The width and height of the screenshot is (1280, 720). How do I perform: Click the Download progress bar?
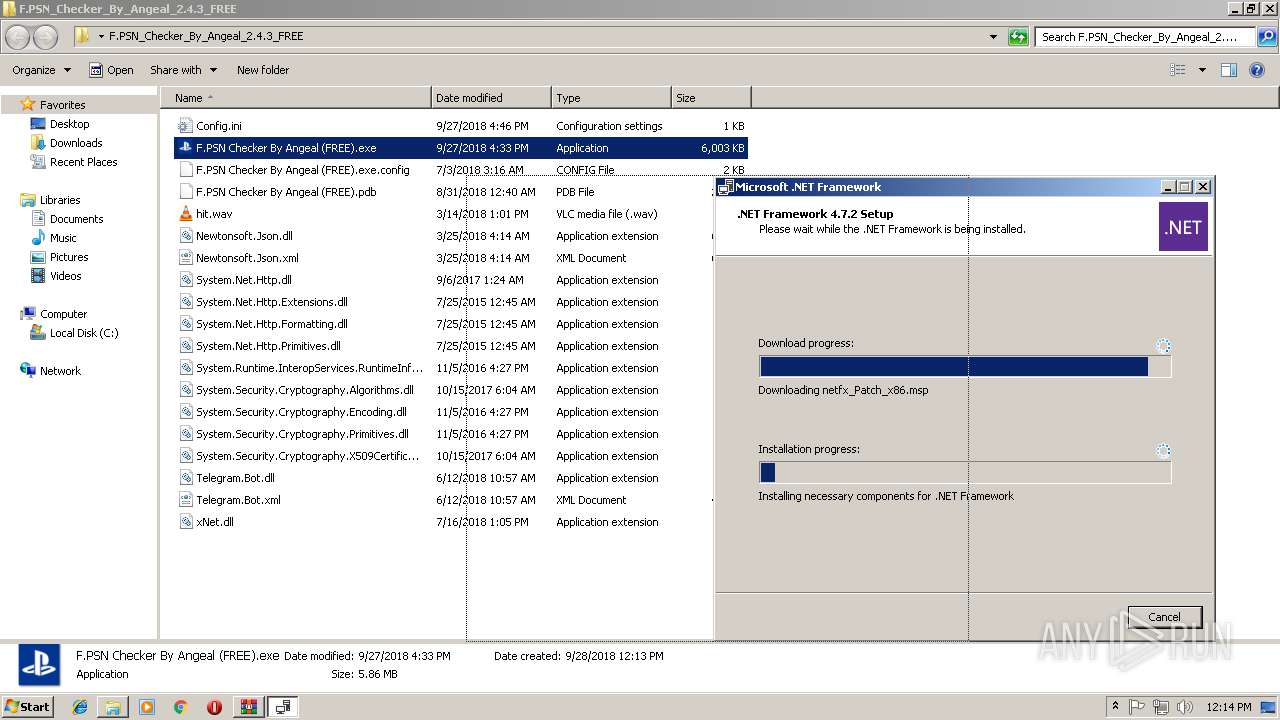964,366
